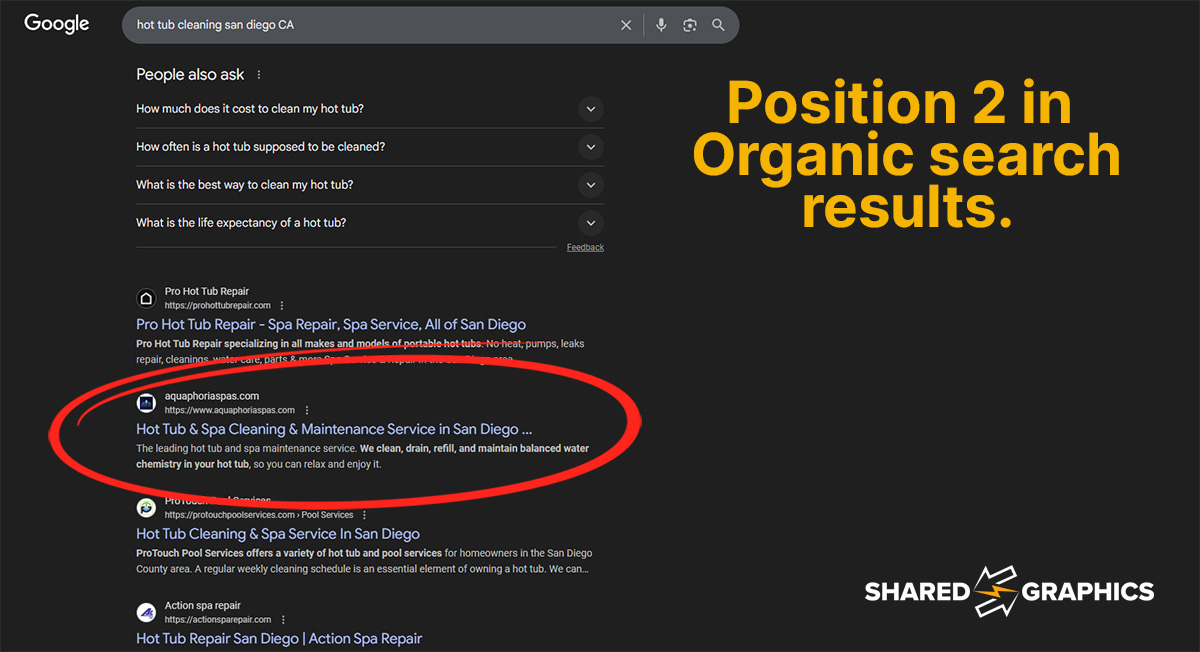Screen dimensions: 1200x652
Task: Open 'Hot Tub & Spa Cleaning & Maintenance' result
Action: (x=334, y=429)
